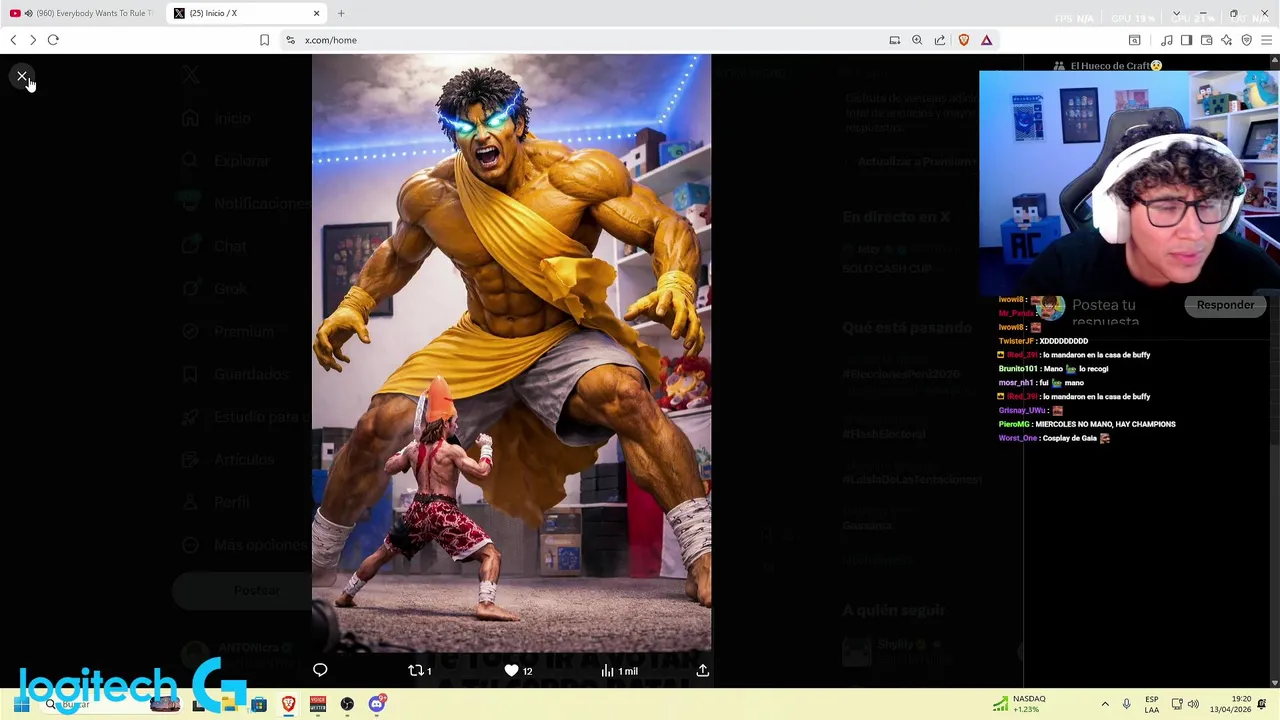1280x720 pixels.
Task: Repost the image using the retweet icon
Action: pyautogui.click(x=420, y=670)
